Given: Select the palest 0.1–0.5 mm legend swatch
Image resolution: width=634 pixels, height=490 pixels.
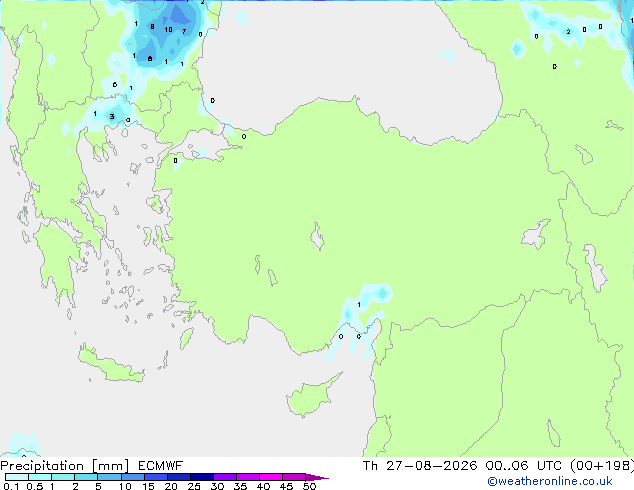Looking at the screenshot, I should [x=17, y=477].
